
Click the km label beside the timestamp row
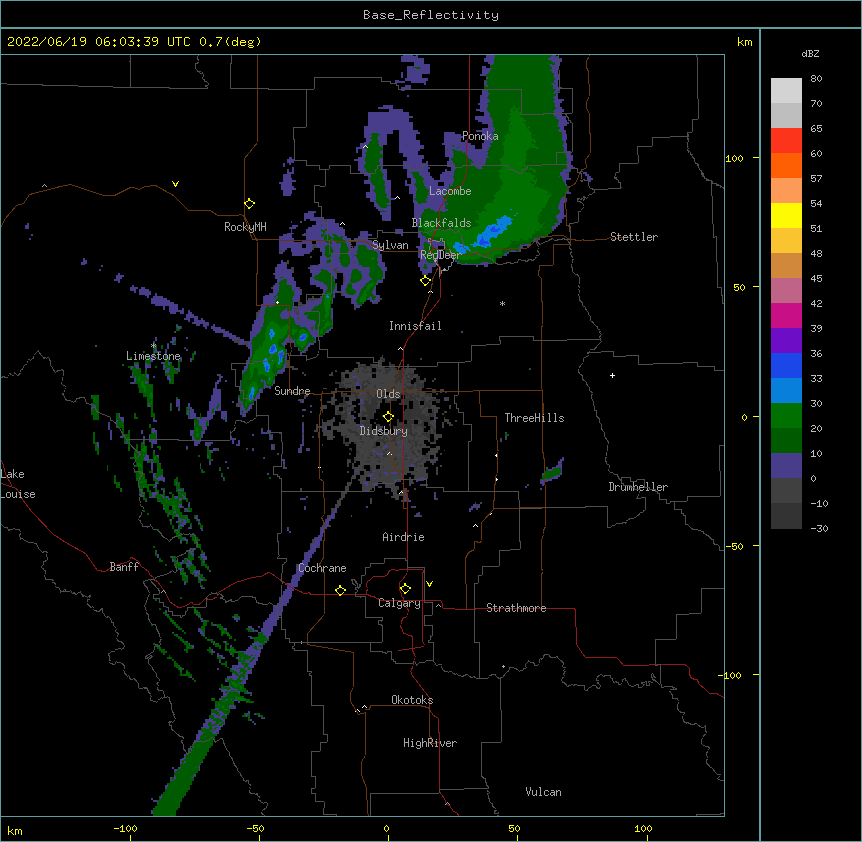coord(744,42)
